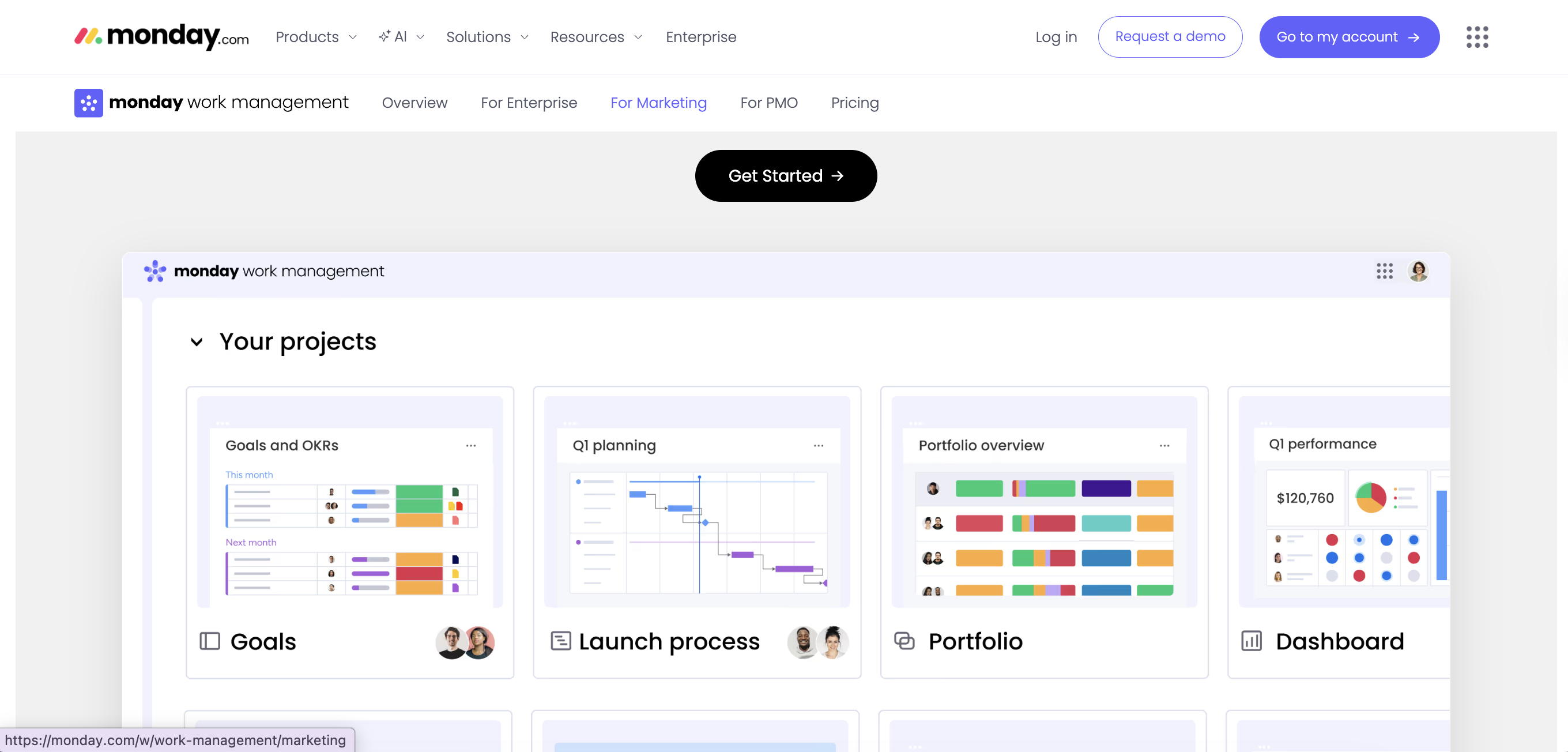Viewport: 1568px width, 752px height.
Task: Click the Portfolio icon
Action: point(904,641)
